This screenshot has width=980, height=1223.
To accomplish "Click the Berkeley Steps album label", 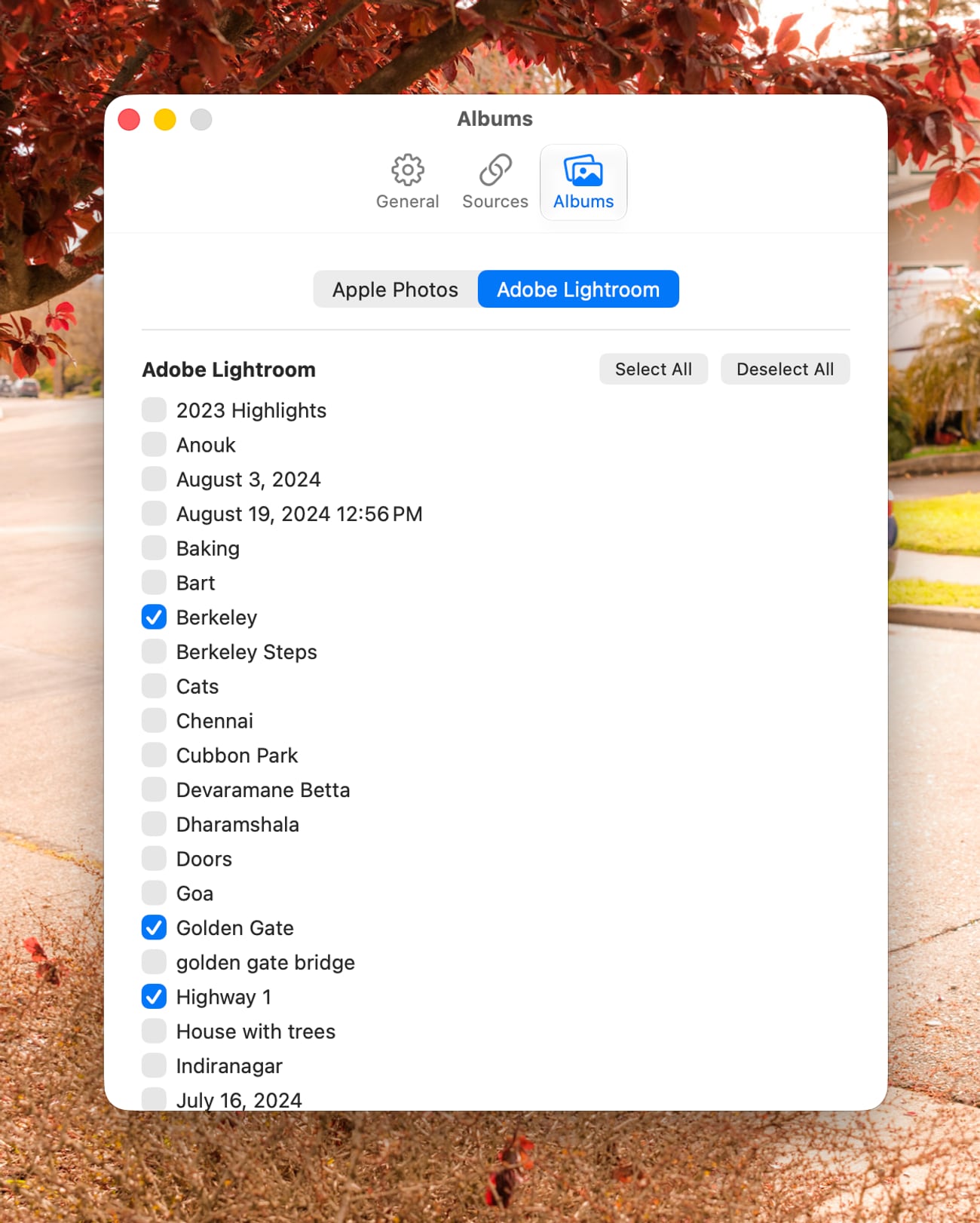I will 247,652.
